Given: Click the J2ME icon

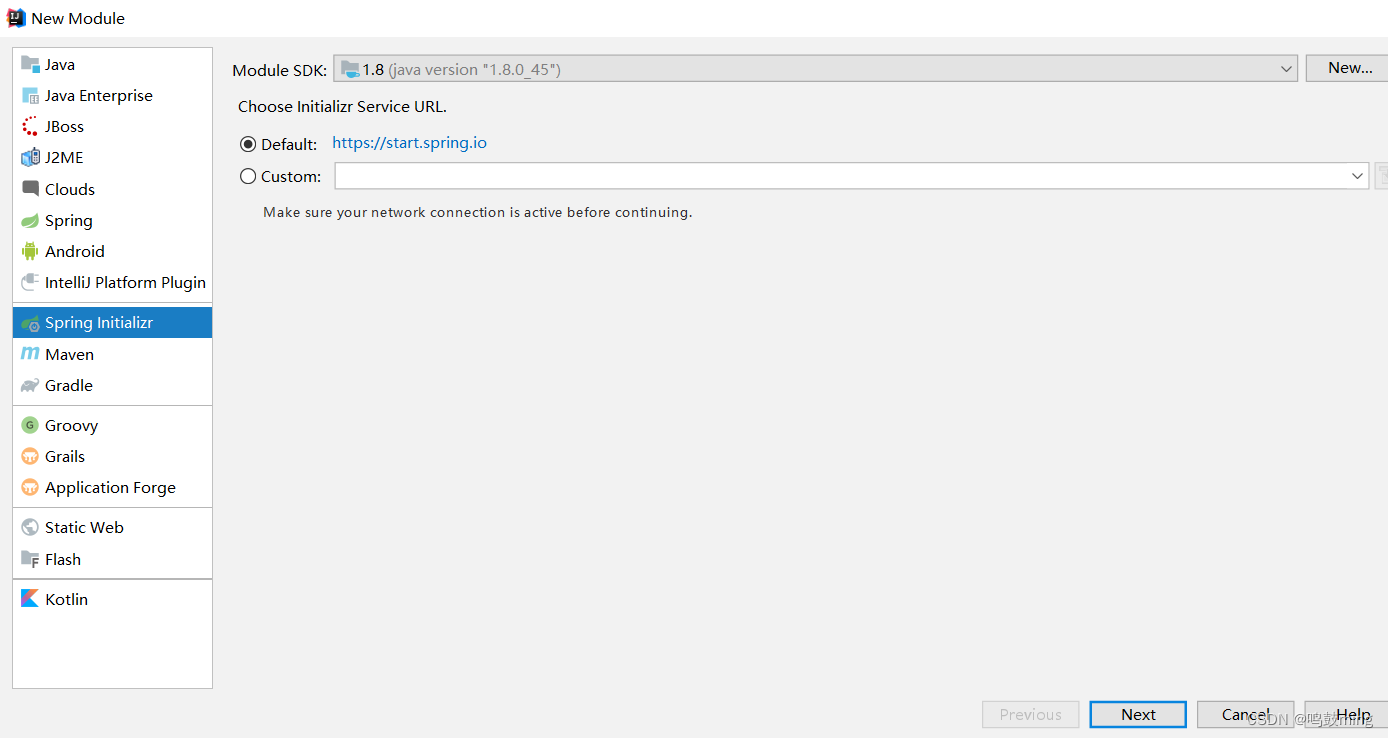Looking at the screenshot, I should [30, 158].
